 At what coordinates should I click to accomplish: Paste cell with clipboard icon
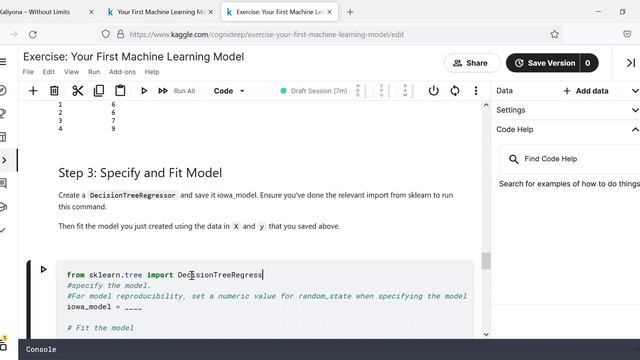click(x=120, y=91)
